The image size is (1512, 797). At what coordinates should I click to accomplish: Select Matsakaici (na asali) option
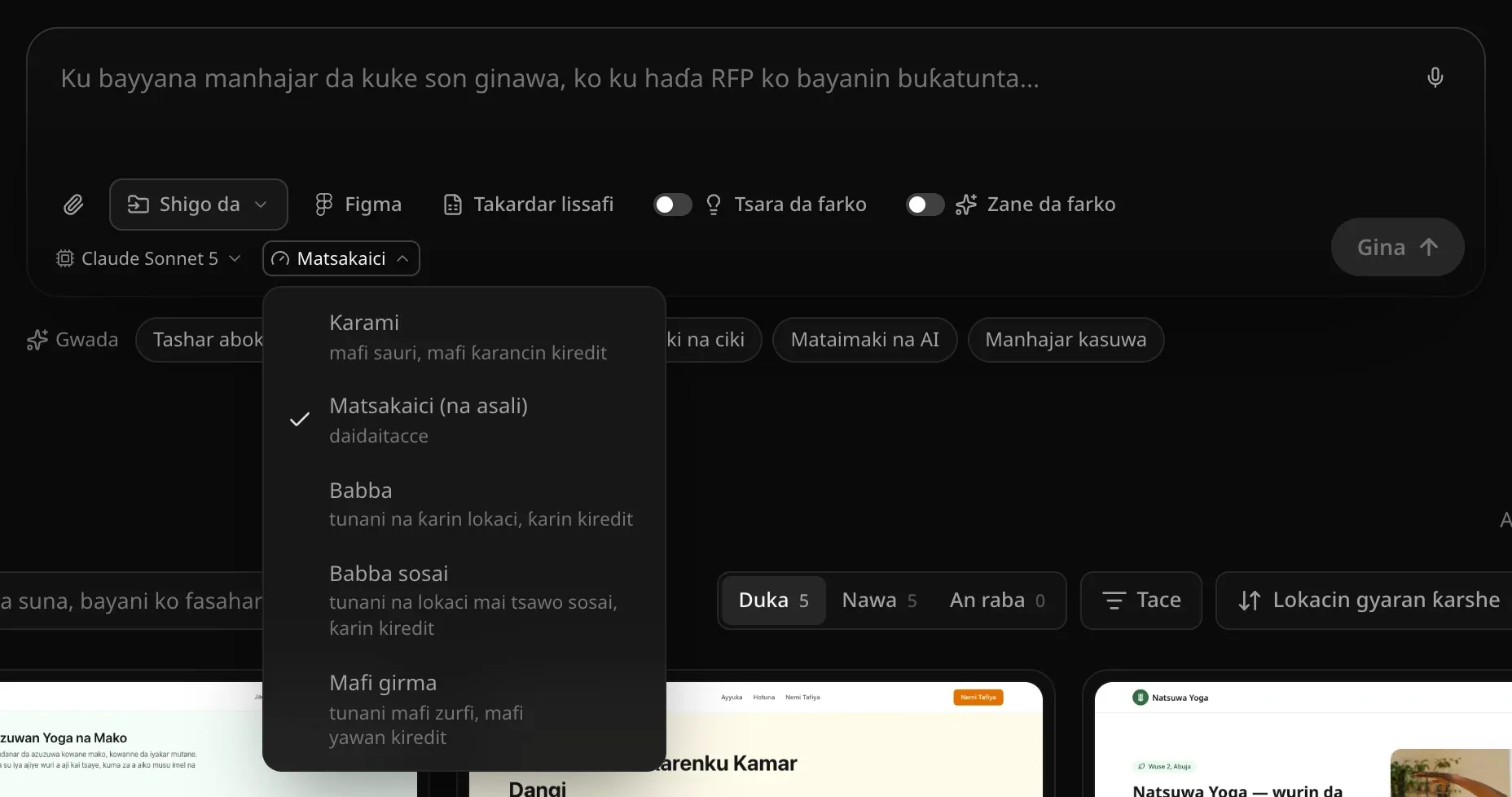(464, 421)
